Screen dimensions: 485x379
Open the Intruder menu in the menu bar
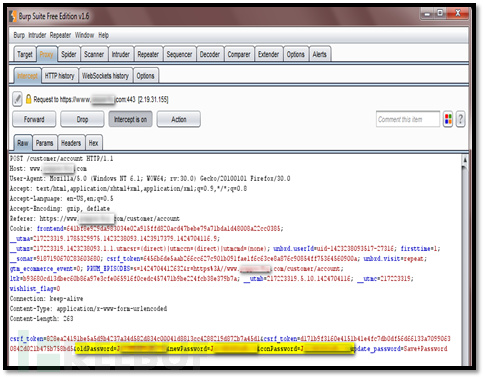37,35
